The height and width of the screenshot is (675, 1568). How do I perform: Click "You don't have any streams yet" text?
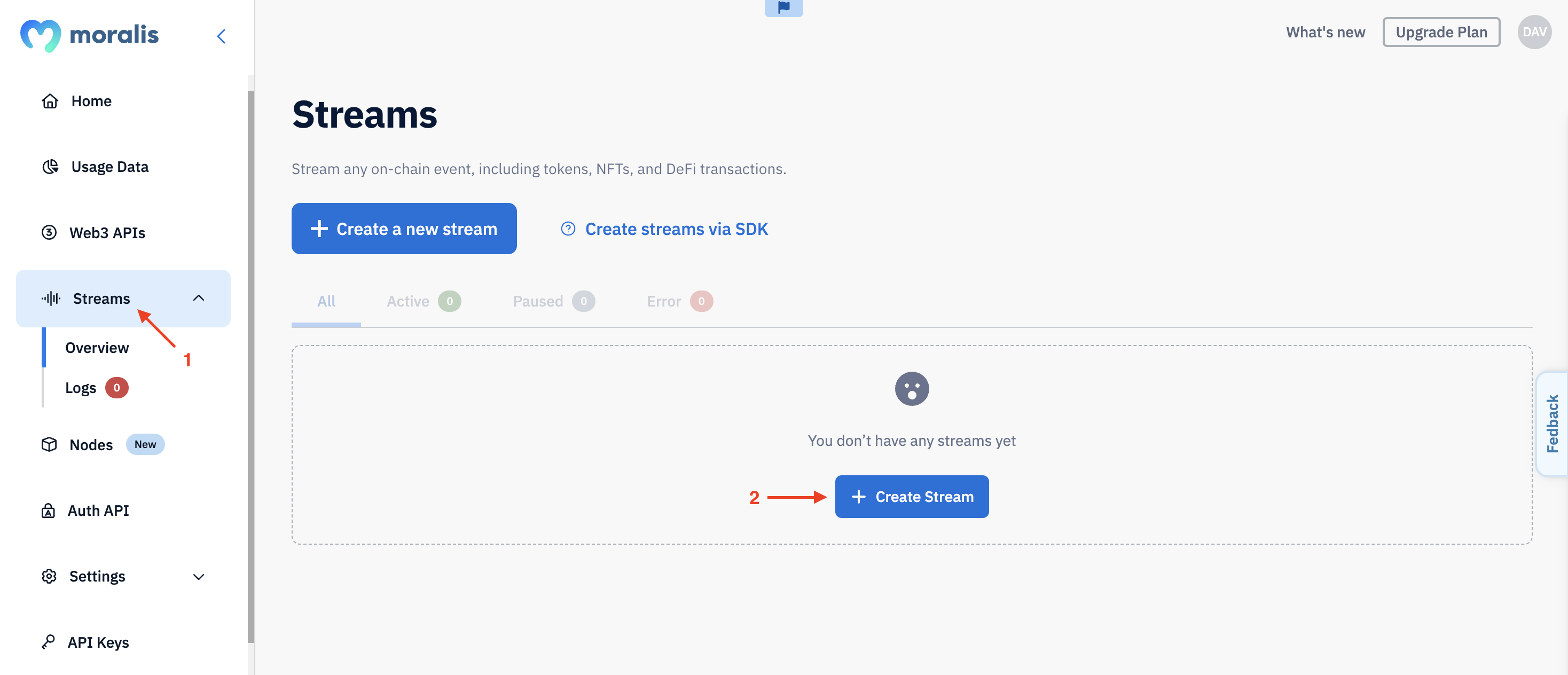pos(911,441)
